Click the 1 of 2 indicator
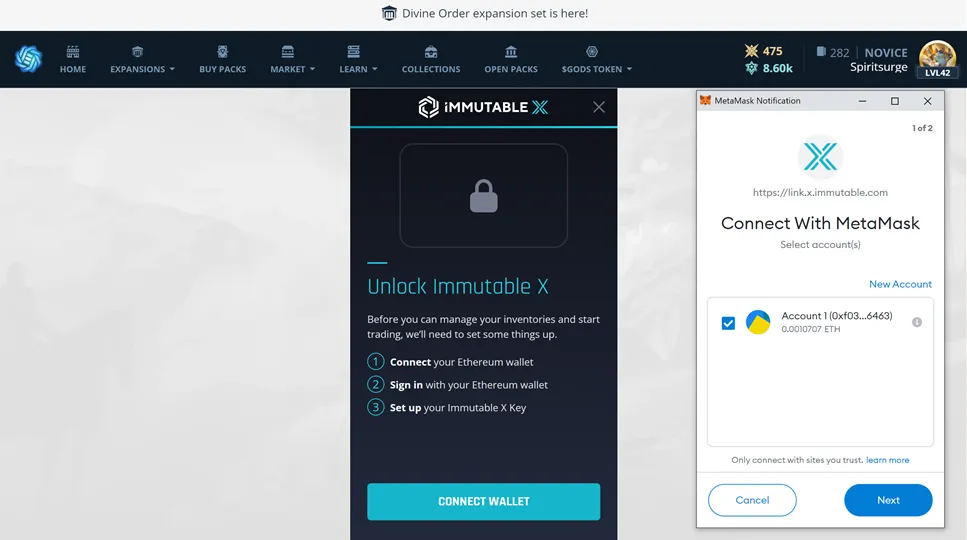This screenshot has height=540, width=967. click(923, 128)
